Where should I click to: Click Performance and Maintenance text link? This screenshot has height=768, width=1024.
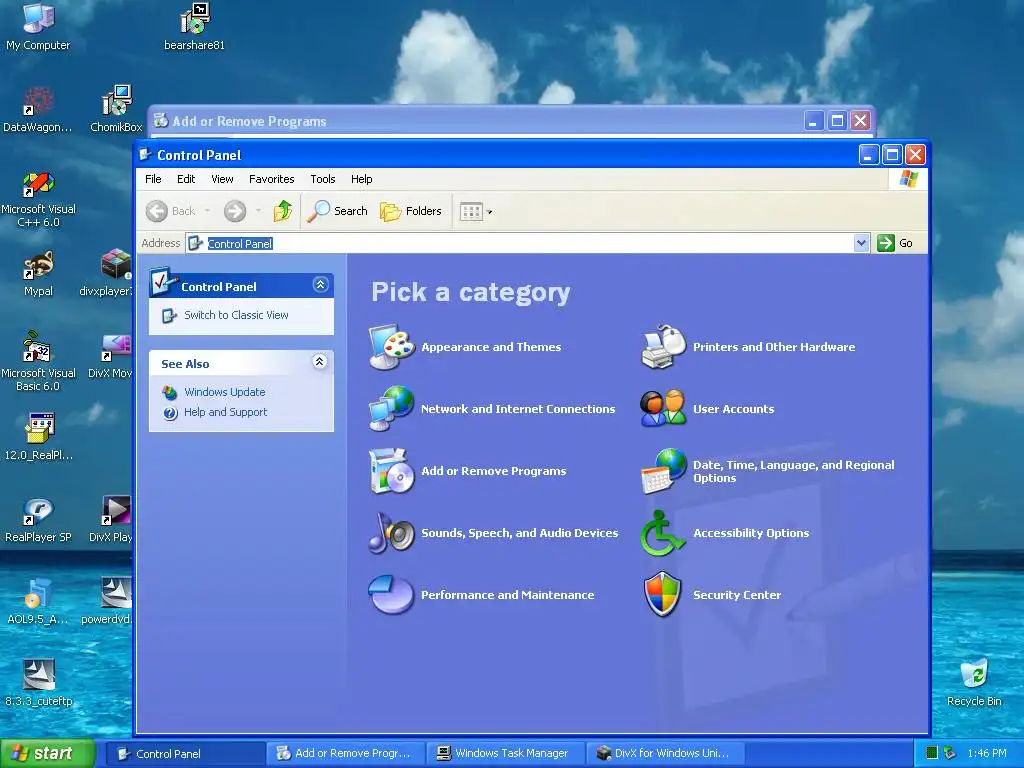(x=507, y=595)
